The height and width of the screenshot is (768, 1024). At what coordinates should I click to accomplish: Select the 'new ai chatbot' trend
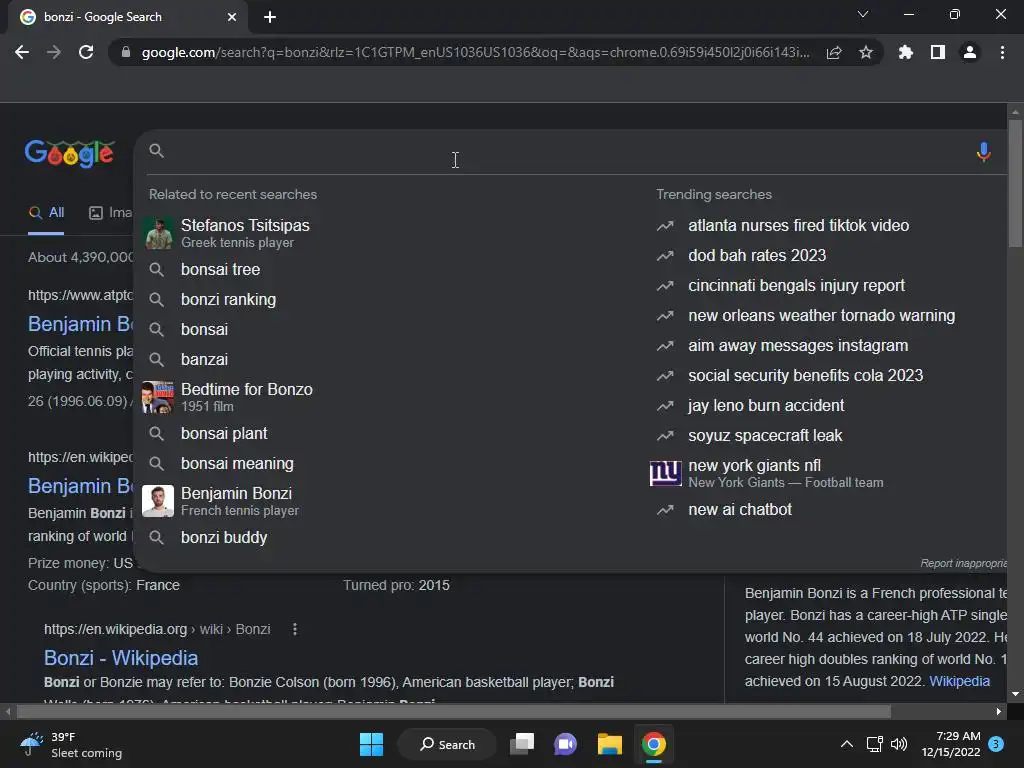(x=739, y=509)
